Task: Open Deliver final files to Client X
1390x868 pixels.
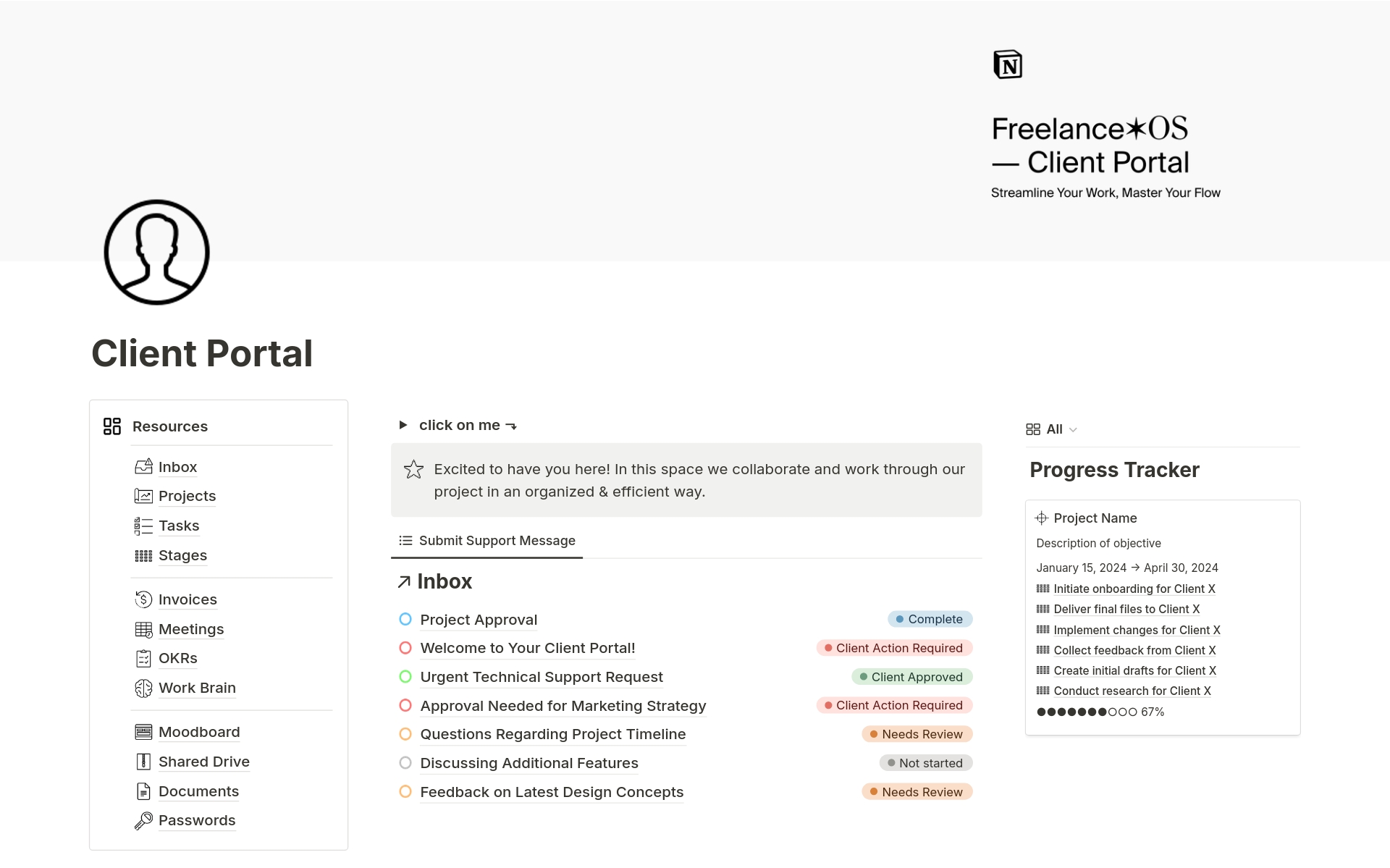Action: tap(1126, 609)
